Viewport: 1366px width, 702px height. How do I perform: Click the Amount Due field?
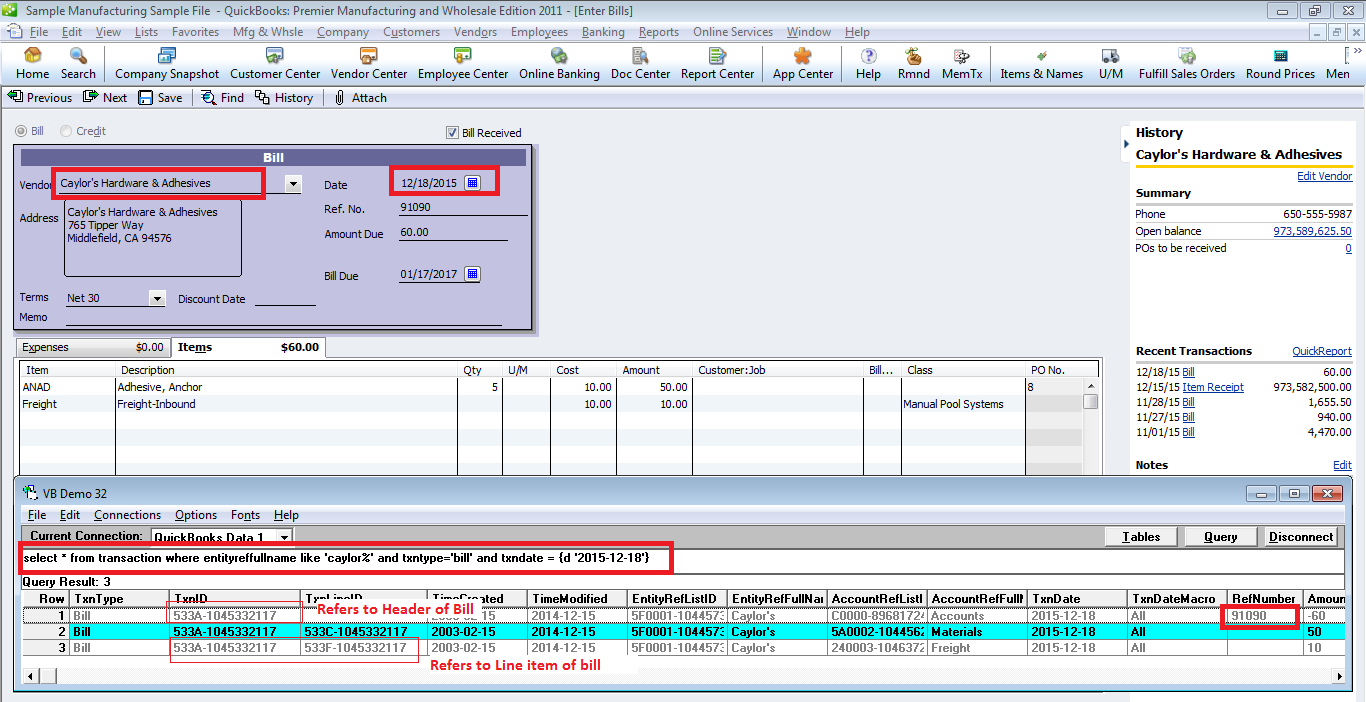tap(452, 232)
